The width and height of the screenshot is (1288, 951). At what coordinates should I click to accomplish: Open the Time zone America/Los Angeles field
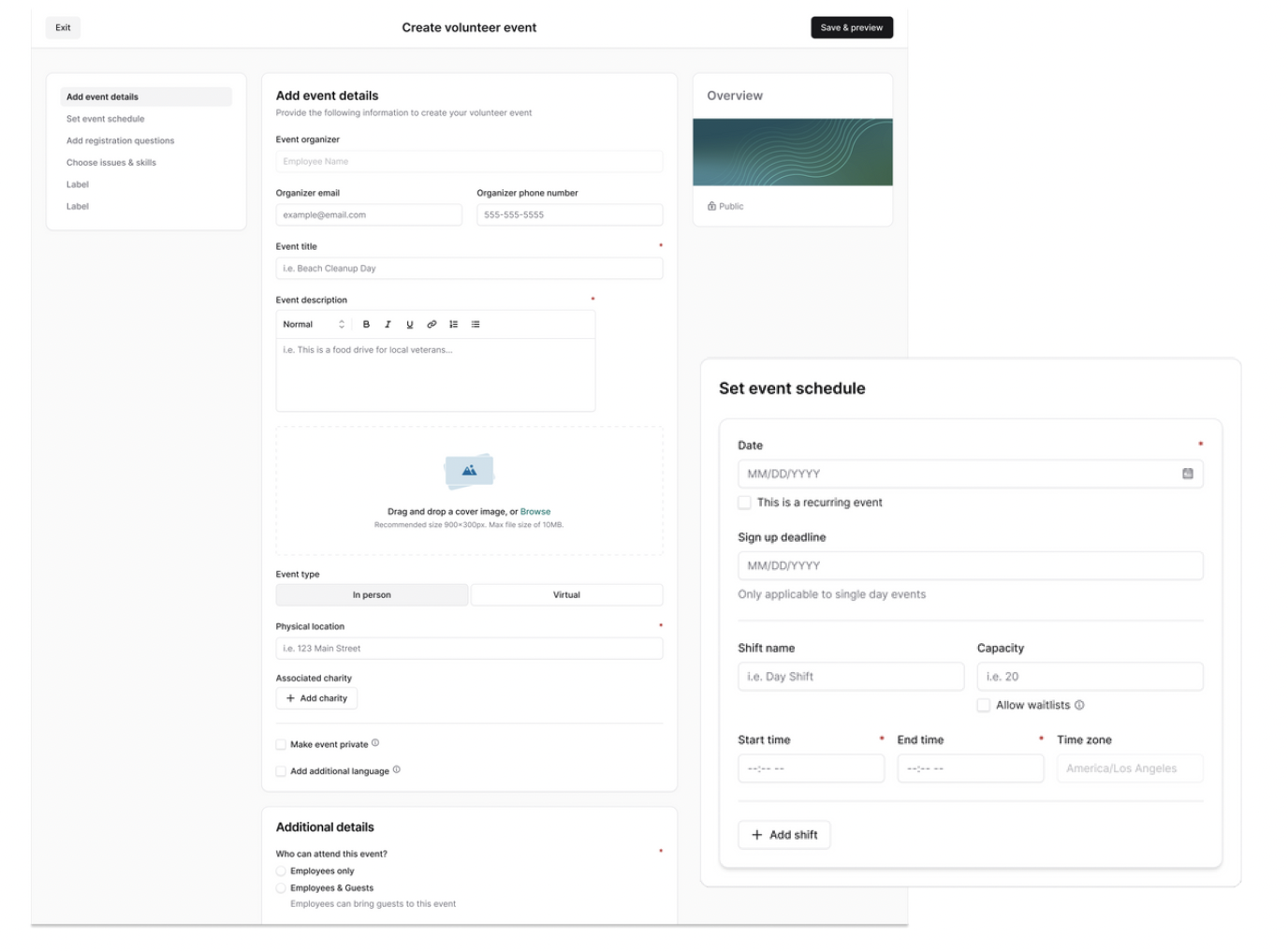(x=1130, y=768)
